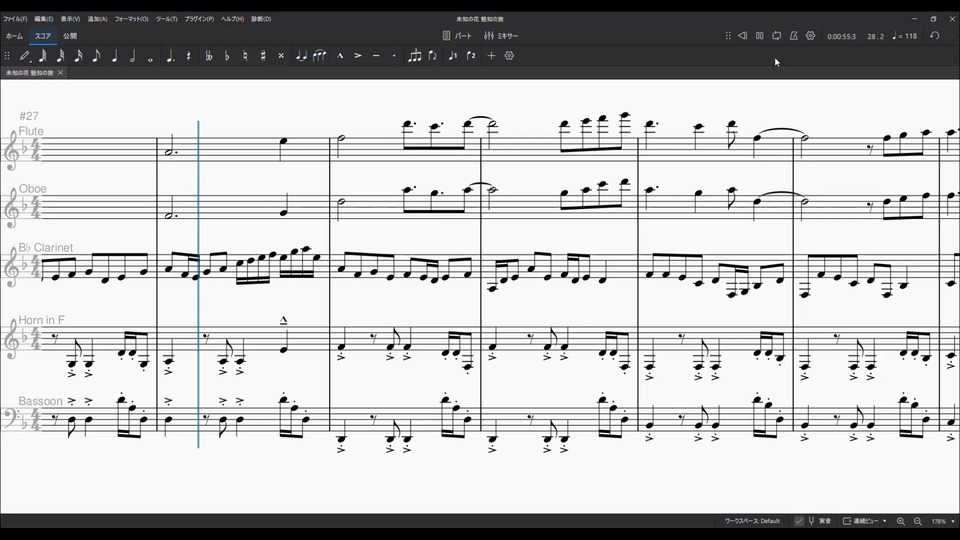Insert a rest from the toolbar
The height and width of the screenshot is (540, 960).
[189, 56]
